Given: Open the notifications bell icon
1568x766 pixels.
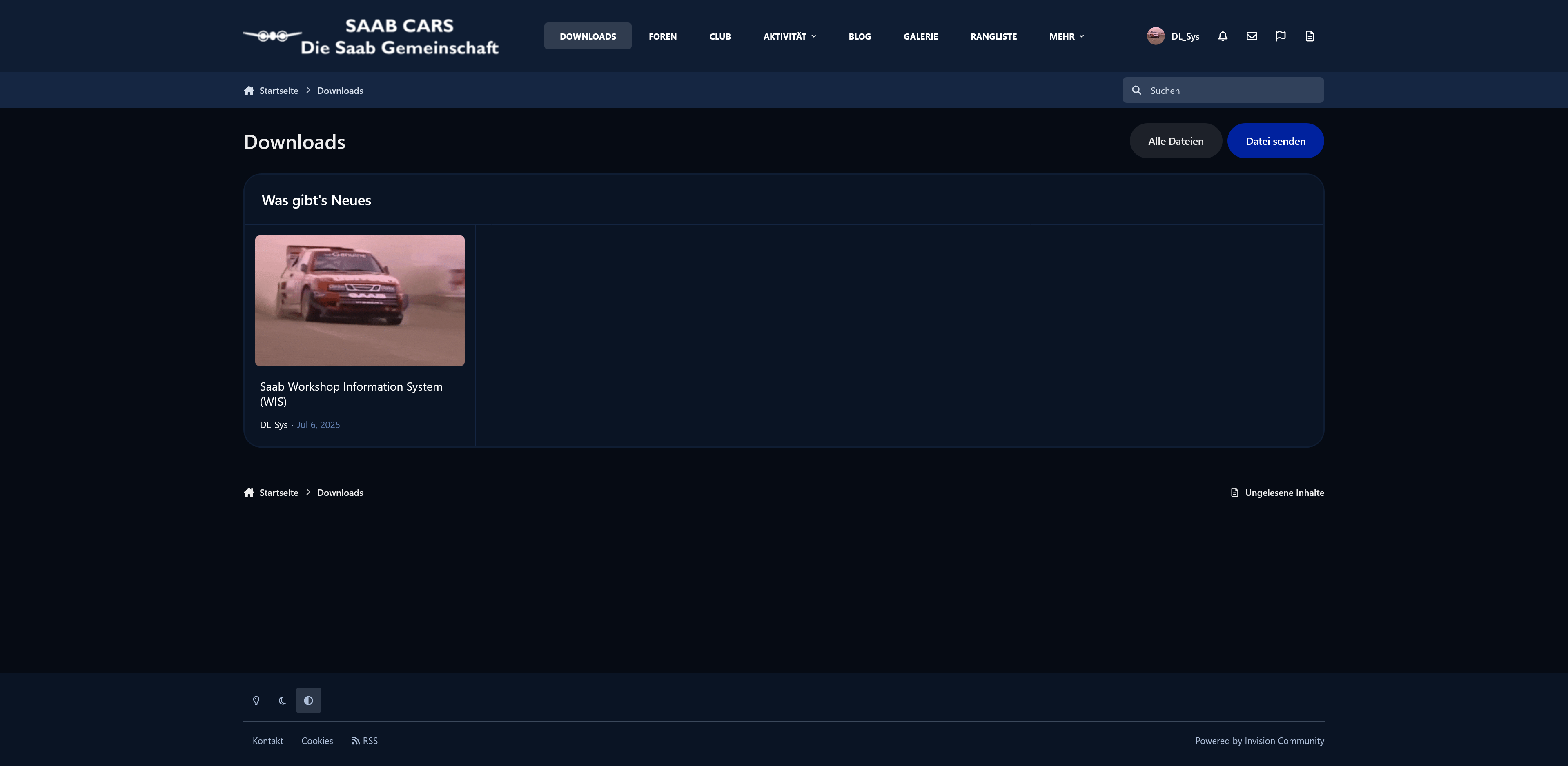Looking at the screenshot, I should pyautogui.click(x=1222, y=36).
